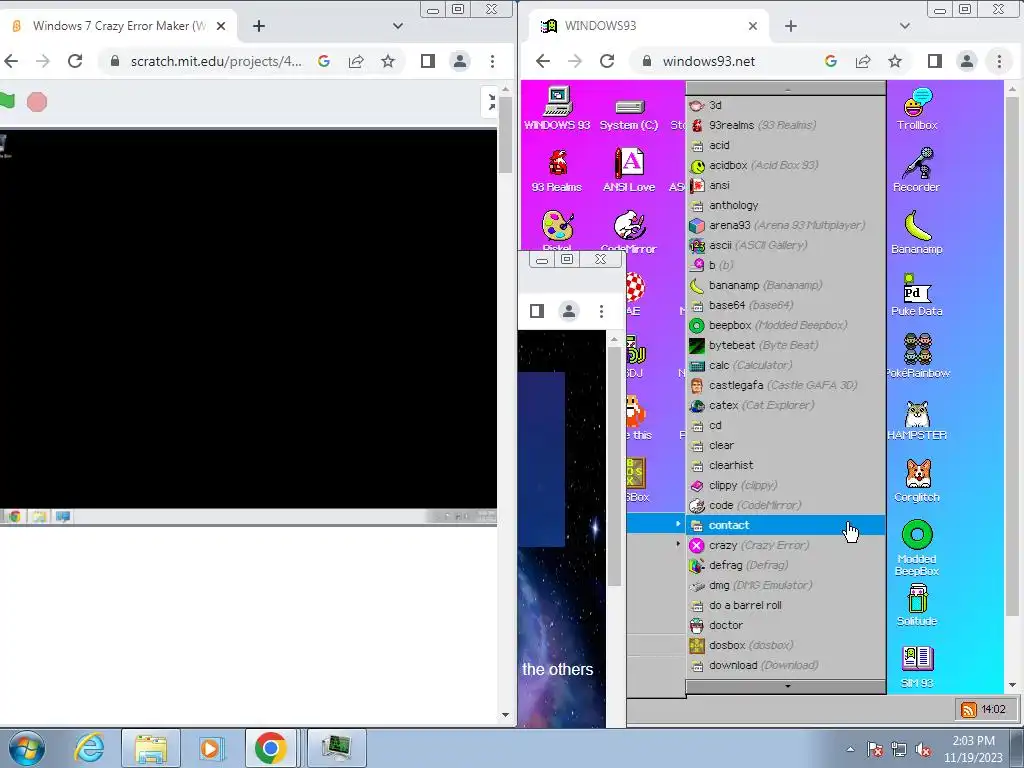Open Windows Media Player from the taskbar
Viewport: 1024px width, 768px height.
pos(211,748)
